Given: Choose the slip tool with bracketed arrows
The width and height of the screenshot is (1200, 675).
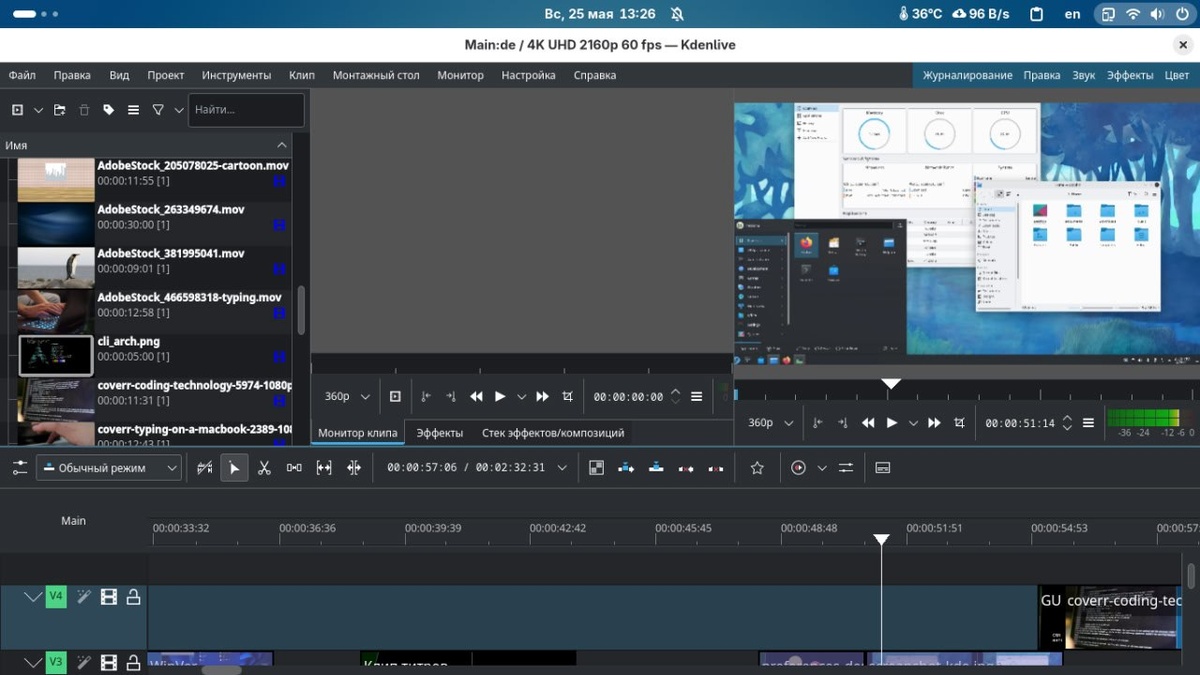Looking at the screenshot, I should [x=324, y=467].
